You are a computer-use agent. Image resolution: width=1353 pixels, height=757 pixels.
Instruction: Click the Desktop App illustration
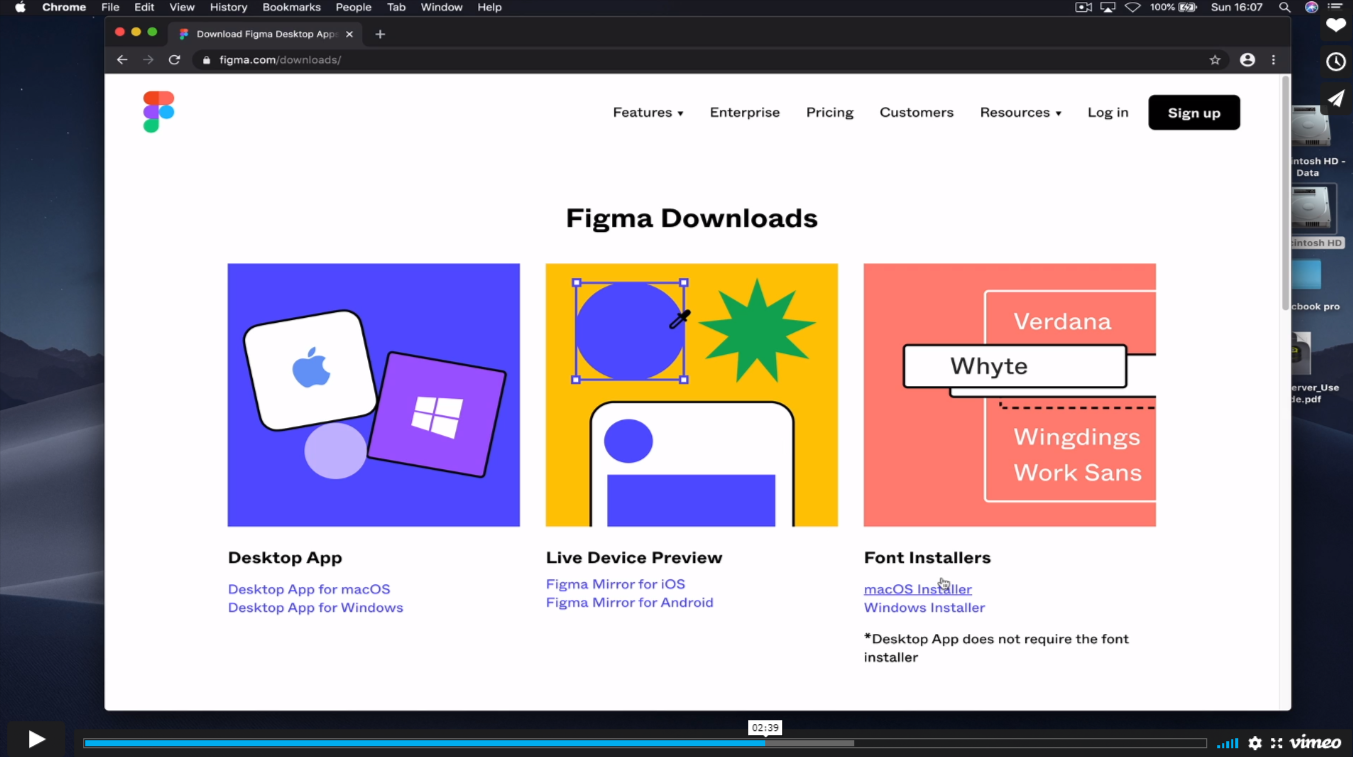point(374,395)
